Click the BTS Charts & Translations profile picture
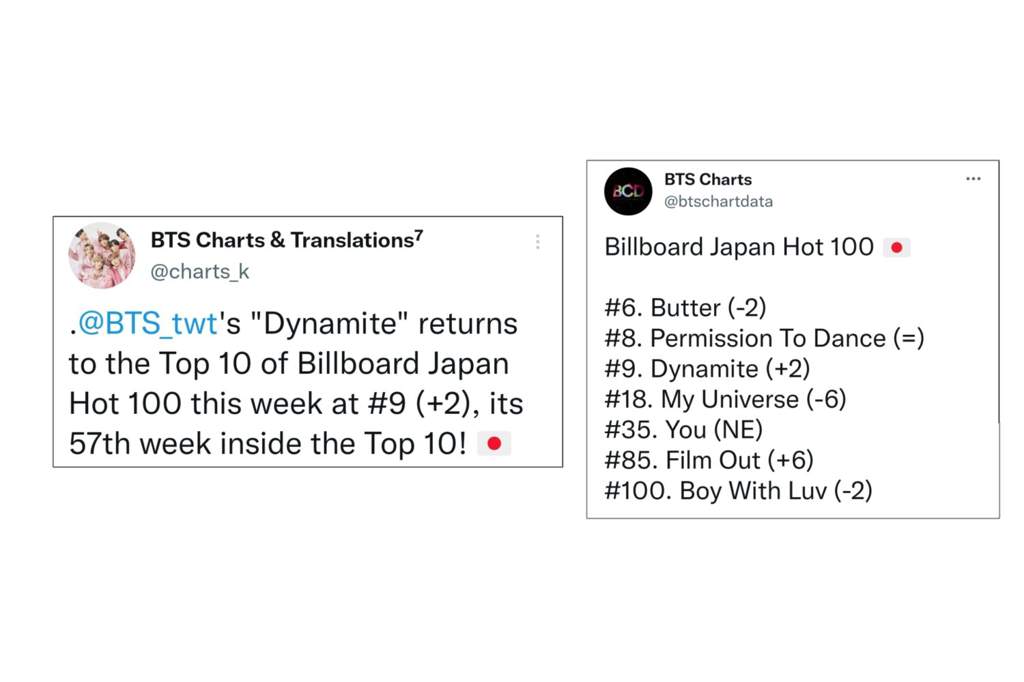1024x682 pixels. click(x=102, y=255)
